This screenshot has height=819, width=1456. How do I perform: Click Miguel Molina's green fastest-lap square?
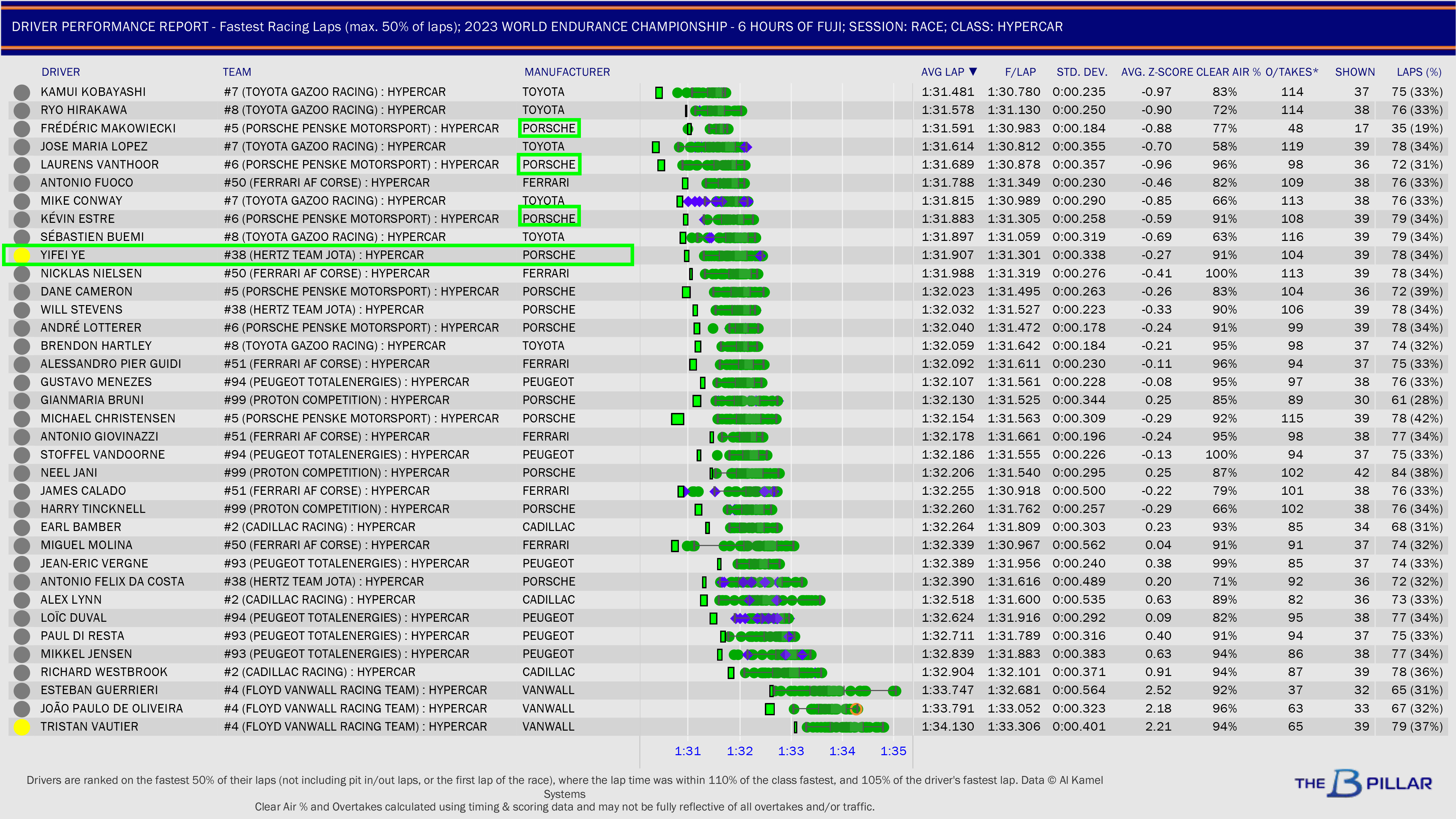[675, 545]
